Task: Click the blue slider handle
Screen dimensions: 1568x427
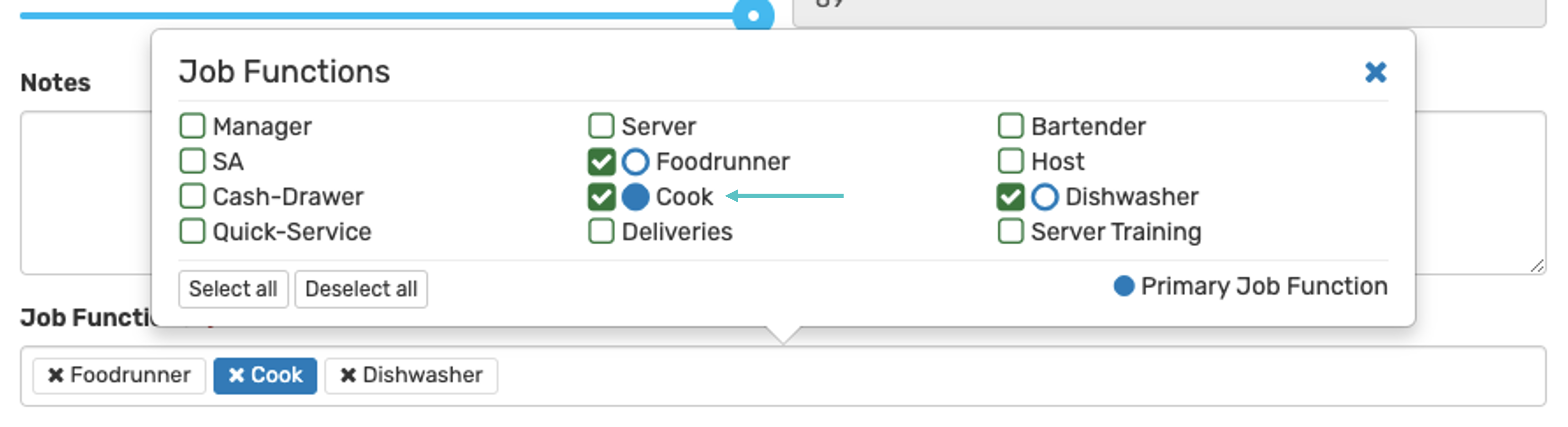Action: point(753,15)
